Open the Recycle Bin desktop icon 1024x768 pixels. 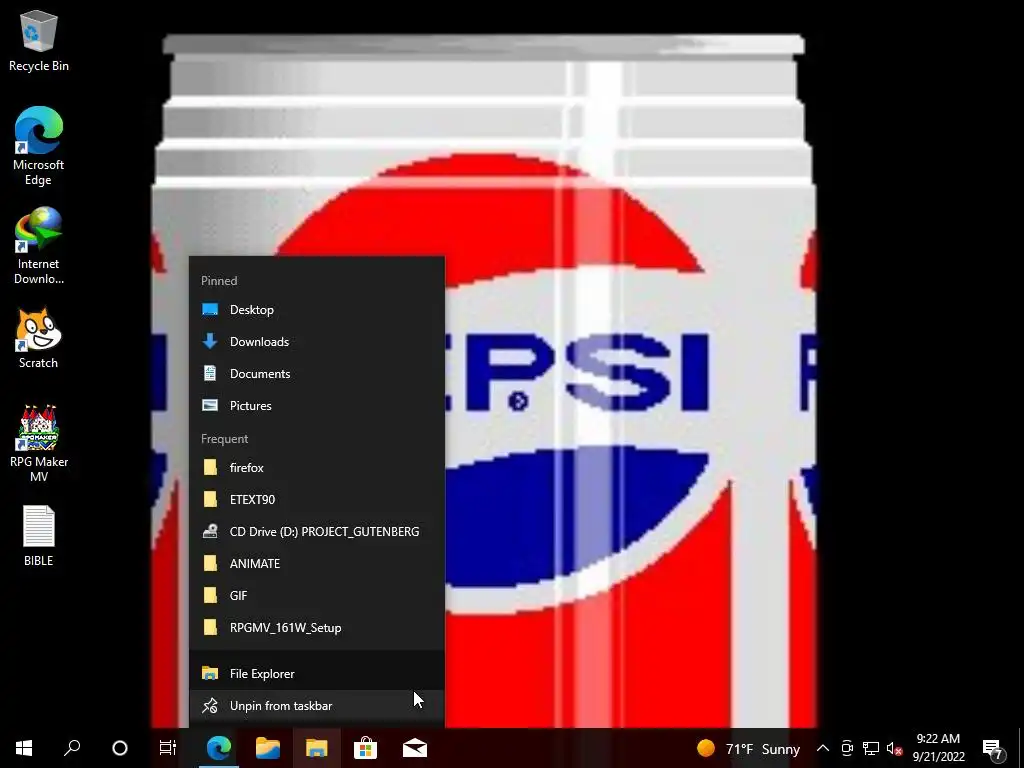39,40
